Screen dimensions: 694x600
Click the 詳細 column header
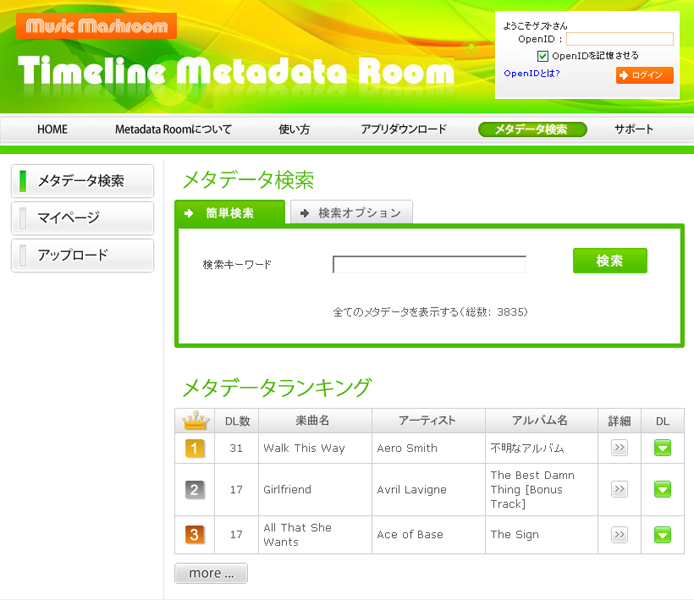click(619, 421)
